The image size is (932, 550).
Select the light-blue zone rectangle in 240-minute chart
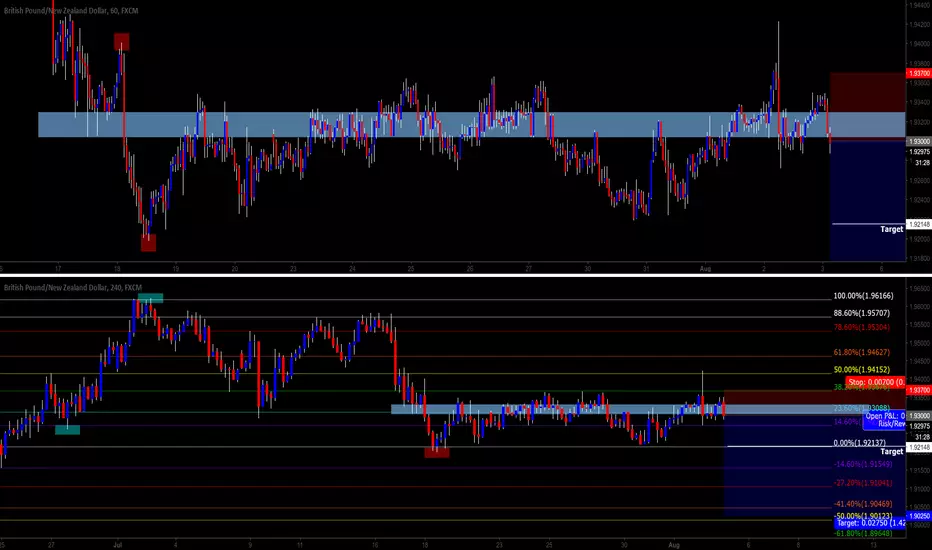click(648, 409)
